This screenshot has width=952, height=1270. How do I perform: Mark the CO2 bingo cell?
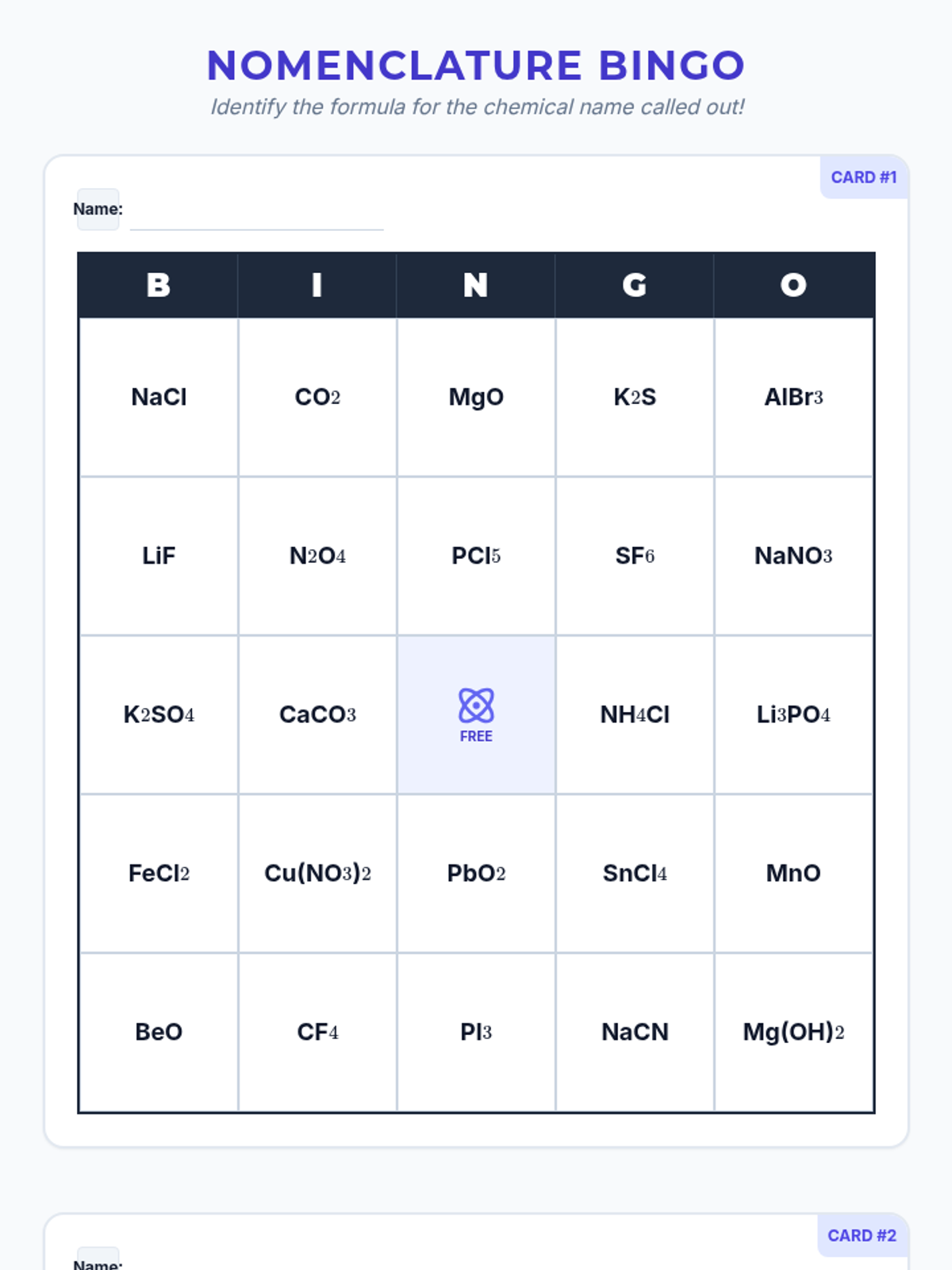[317, 397]
